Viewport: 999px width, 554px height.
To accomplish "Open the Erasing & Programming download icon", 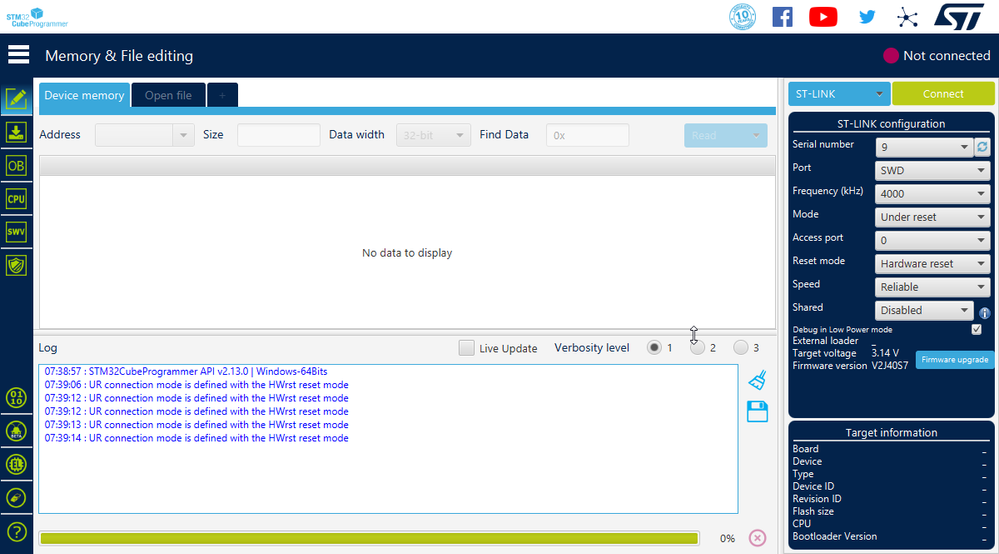I will 16,132.
